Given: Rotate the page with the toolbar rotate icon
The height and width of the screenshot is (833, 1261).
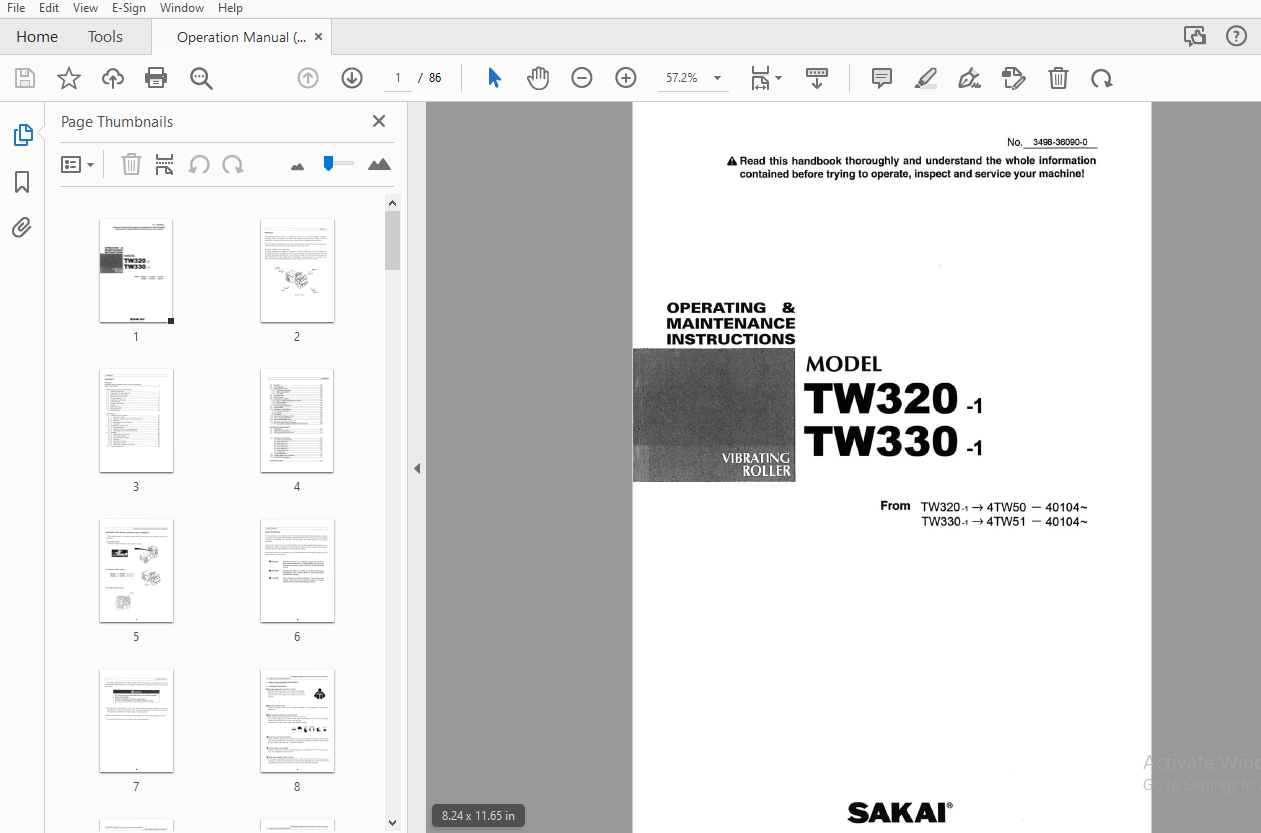Looking at the screenshot, I should click(1101, 78).
